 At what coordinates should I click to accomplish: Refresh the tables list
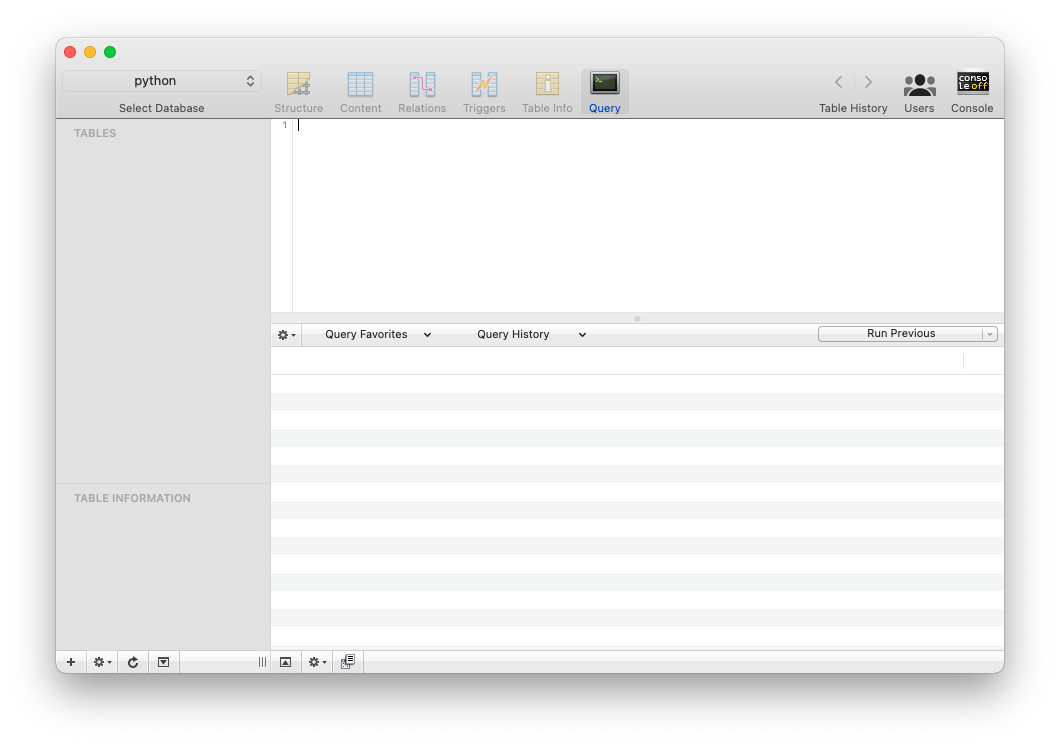133,662
